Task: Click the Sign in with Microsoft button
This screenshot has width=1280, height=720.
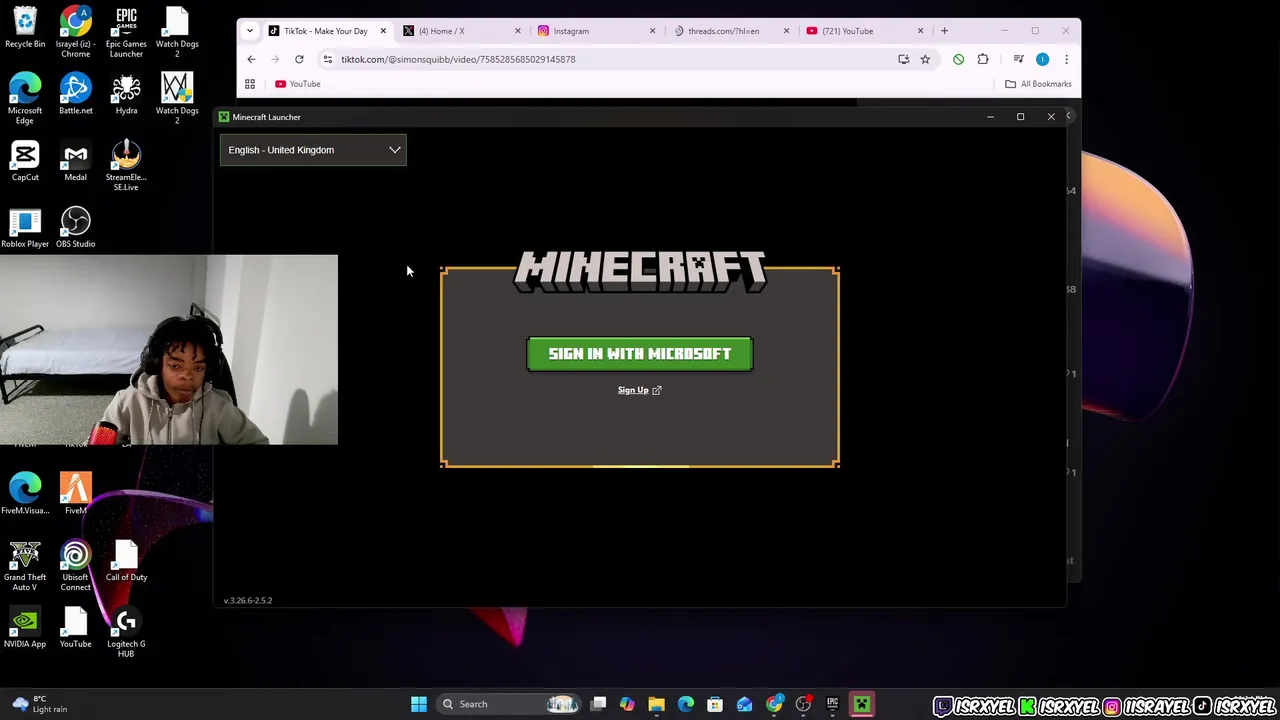Action: (x=640, y=354)
